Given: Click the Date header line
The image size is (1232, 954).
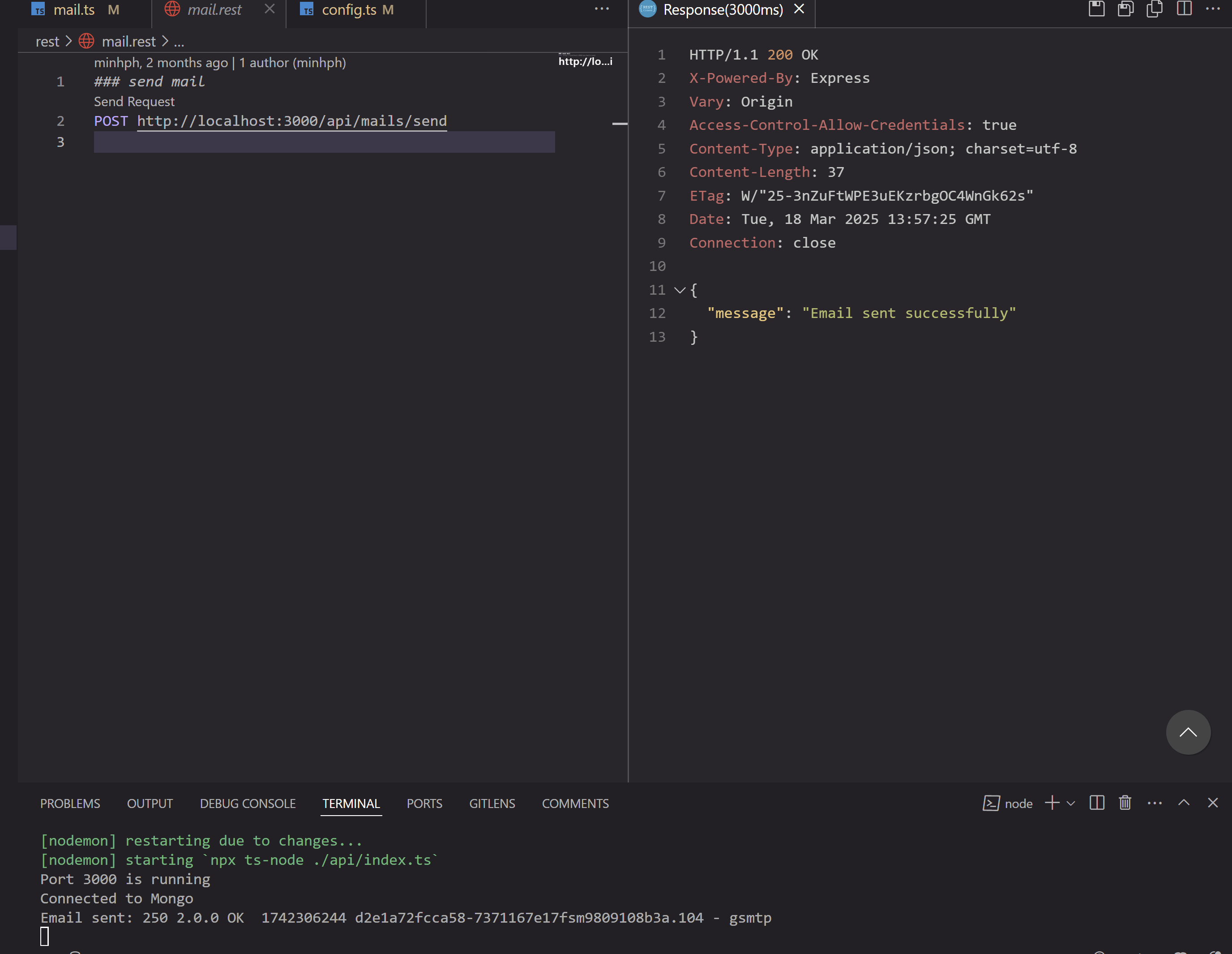Looking at the screenshot, I should pos(840,219).
